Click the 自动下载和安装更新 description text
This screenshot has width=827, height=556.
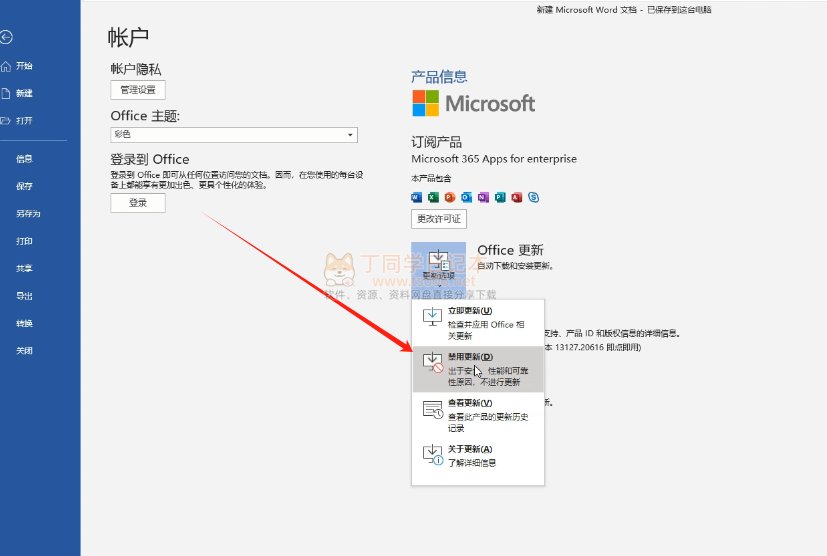tap(515, 266)
